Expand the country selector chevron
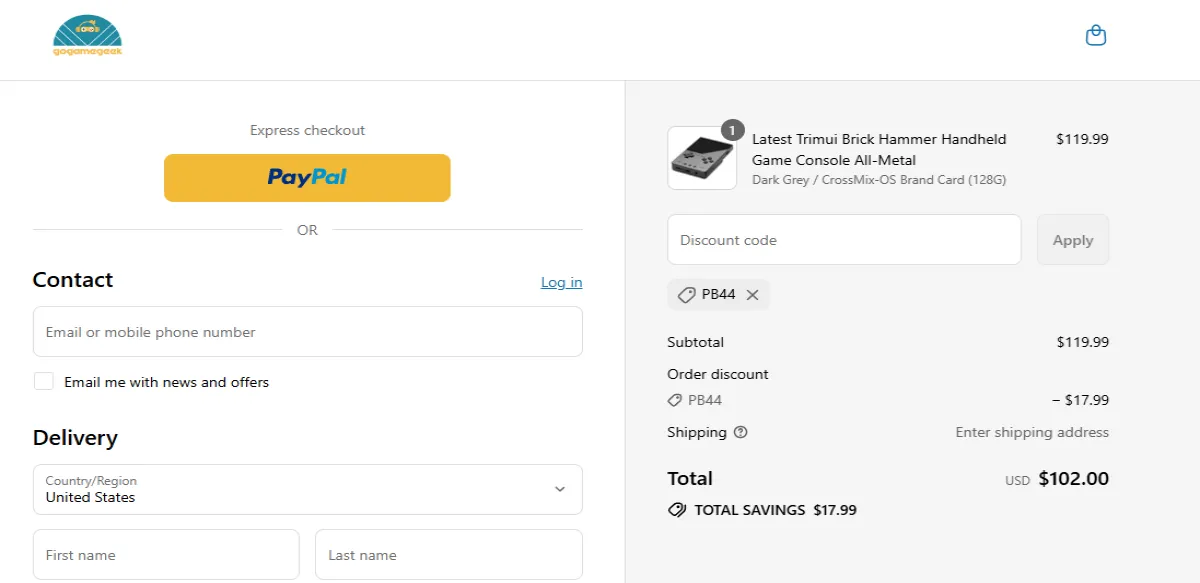The height and width of the screenshot is (583, 1200). coord(560,489)
